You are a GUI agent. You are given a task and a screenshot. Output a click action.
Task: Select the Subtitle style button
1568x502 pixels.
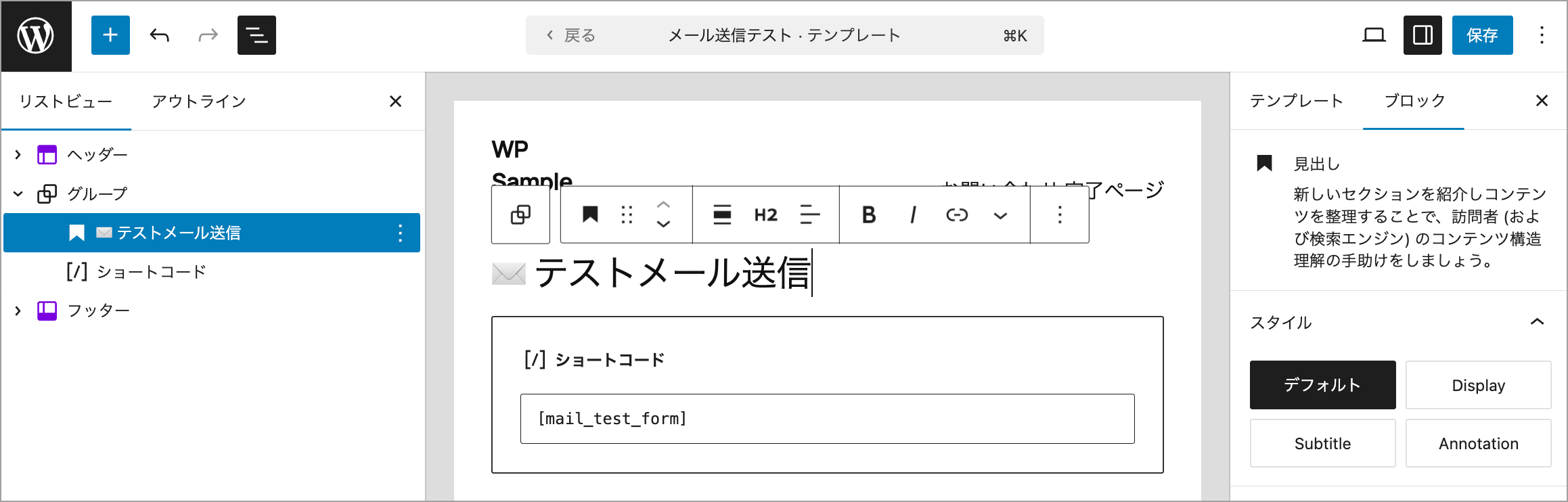[1322, 444]
